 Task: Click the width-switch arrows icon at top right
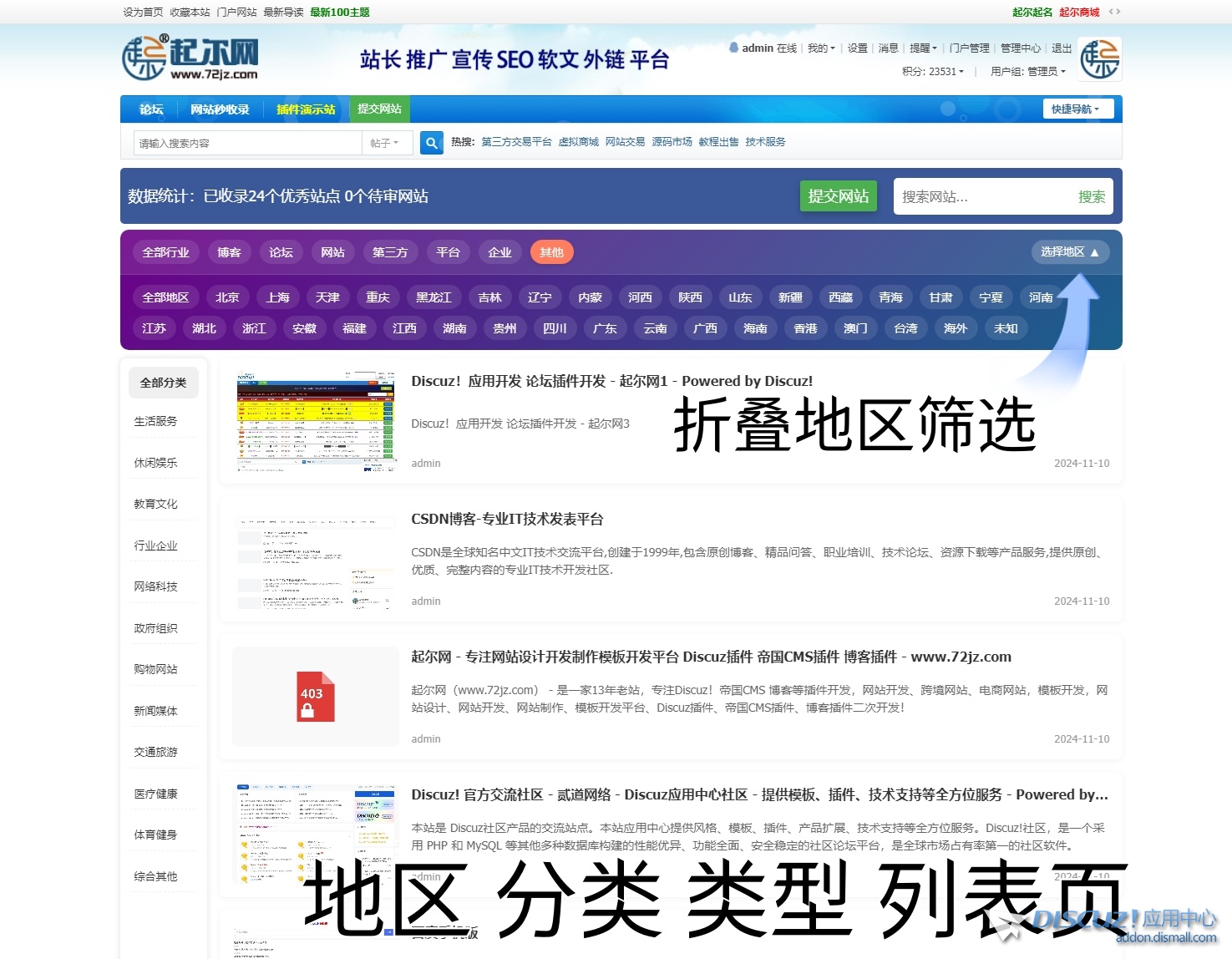1114,12
